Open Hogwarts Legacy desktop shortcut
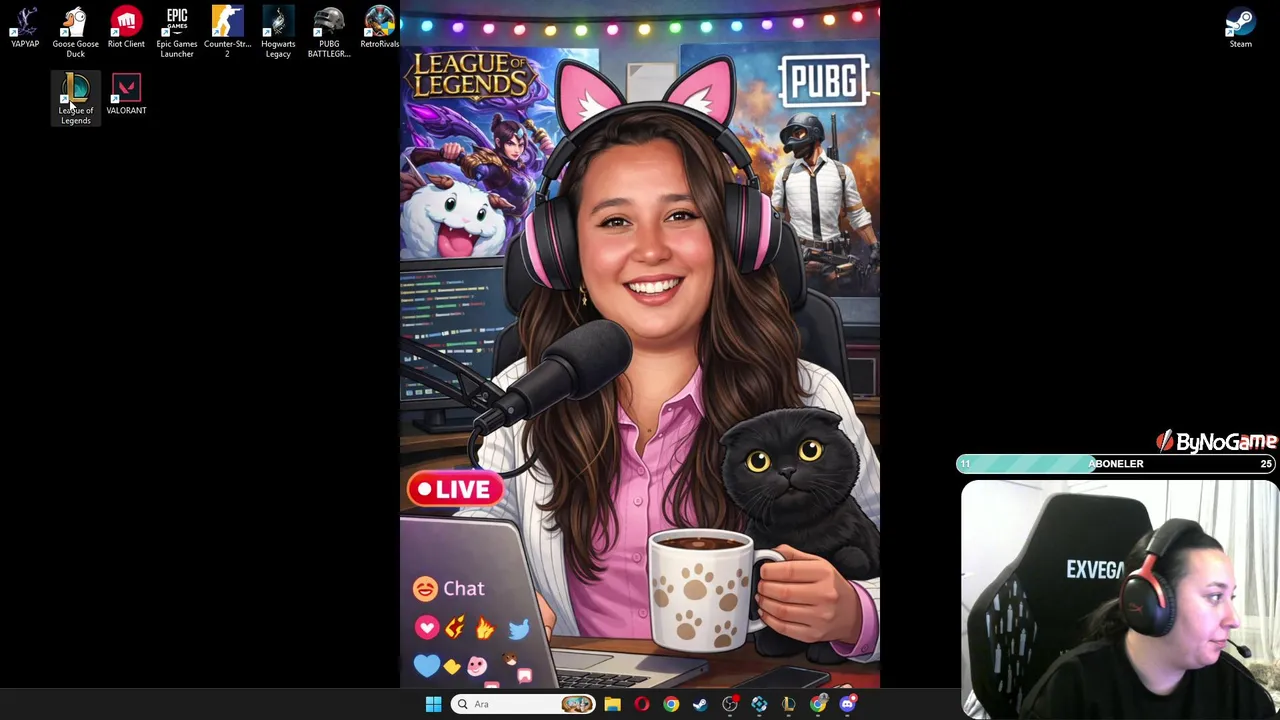1280x720 pixels. [278, 32]
